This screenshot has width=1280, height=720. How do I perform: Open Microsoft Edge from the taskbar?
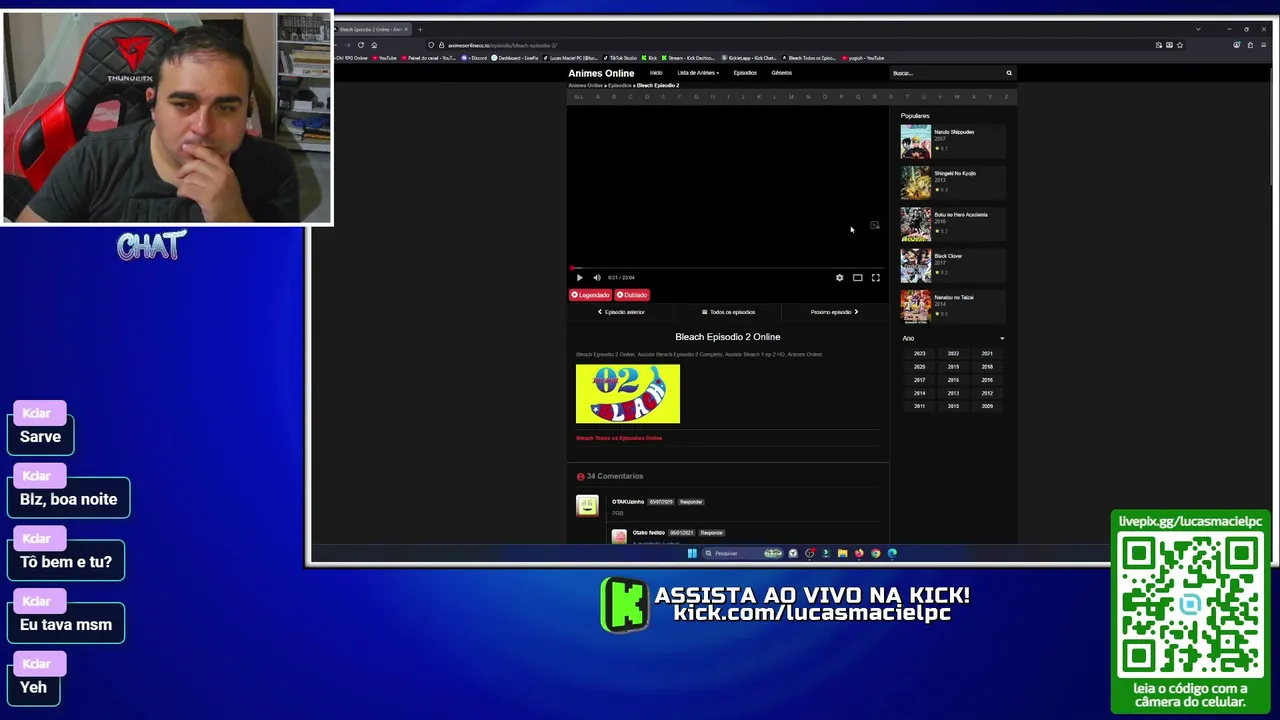pos(892,553)
